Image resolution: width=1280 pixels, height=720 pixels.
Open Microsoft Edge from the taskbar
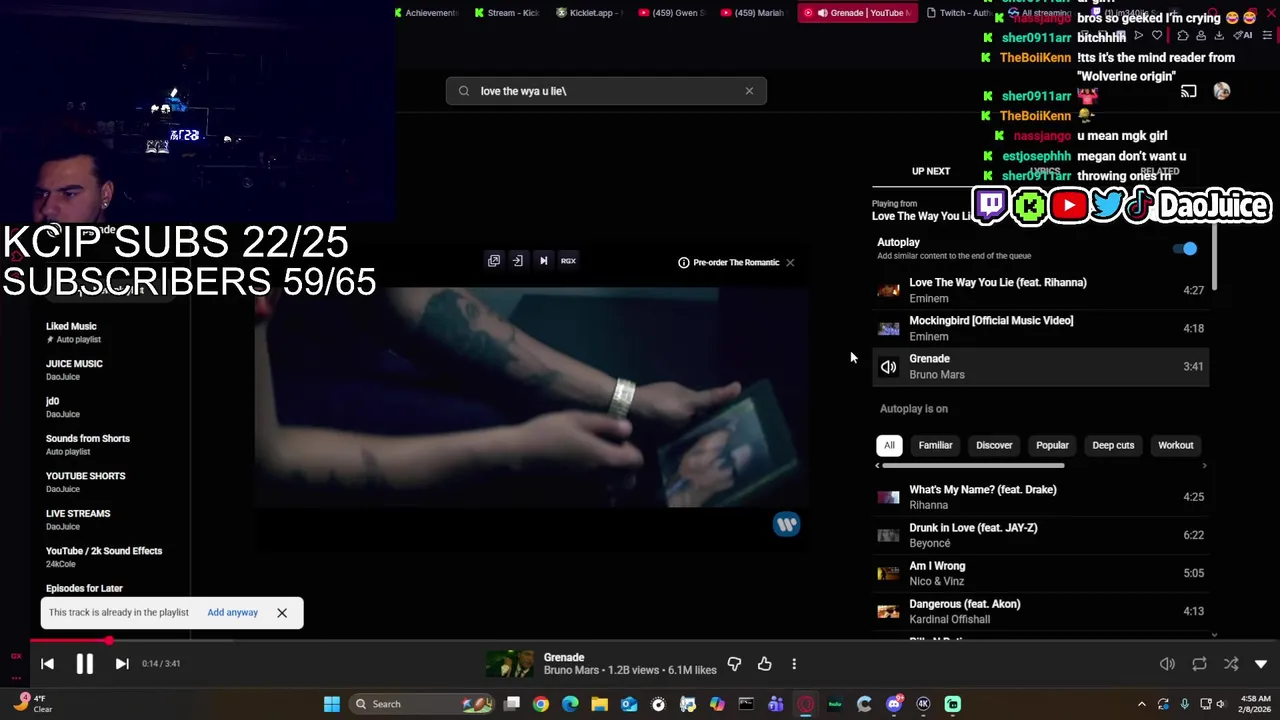pos(570,704)
